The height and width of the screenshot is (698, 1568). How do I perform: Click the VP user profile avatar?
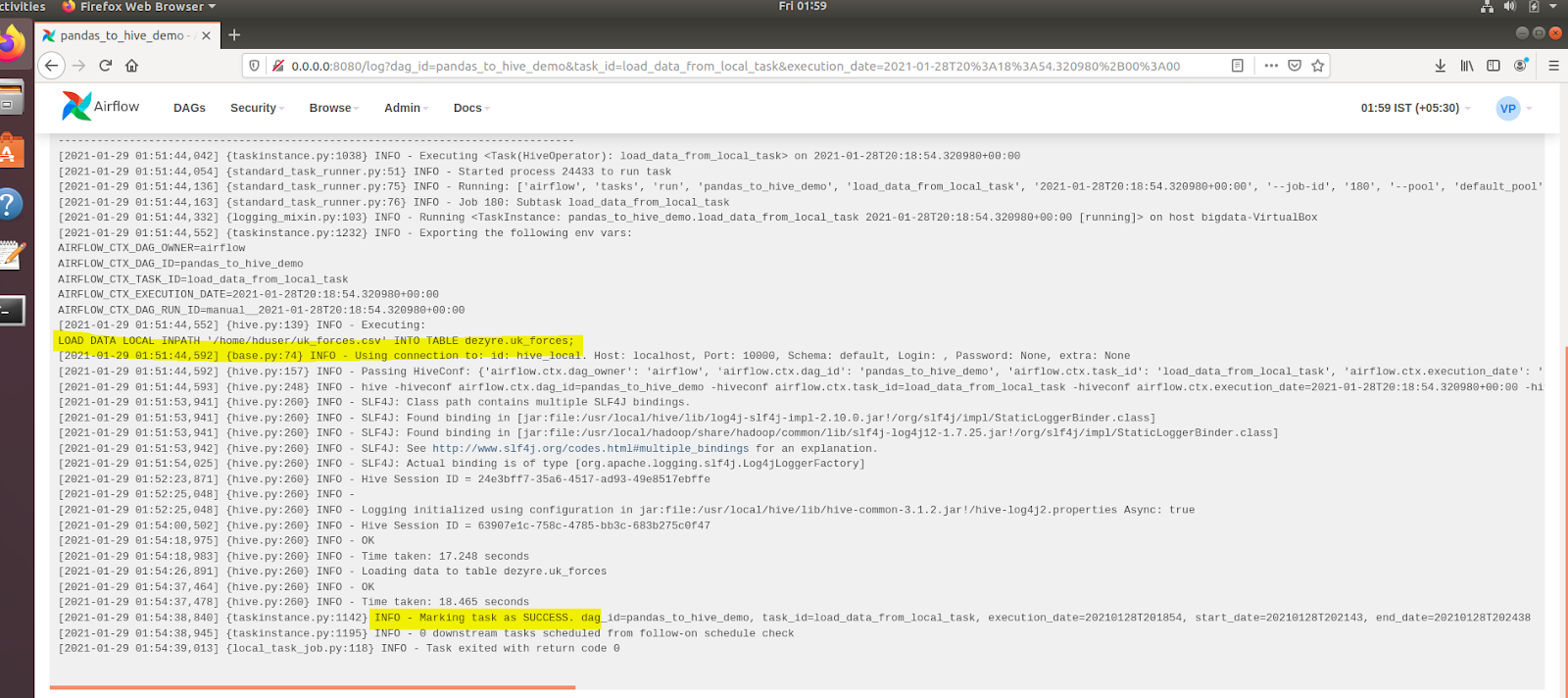point(1508,108)
